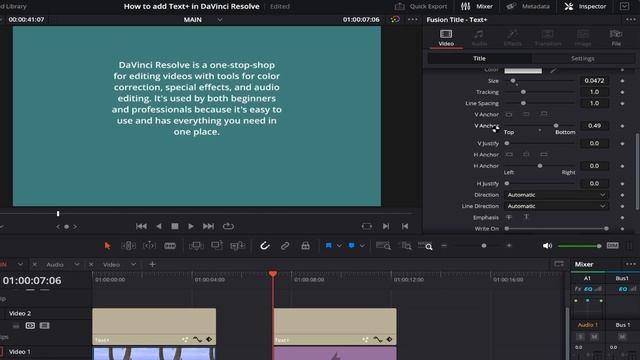The image size is (640, 360).
Task: Disable the Video 2 track
Action: 44,326
